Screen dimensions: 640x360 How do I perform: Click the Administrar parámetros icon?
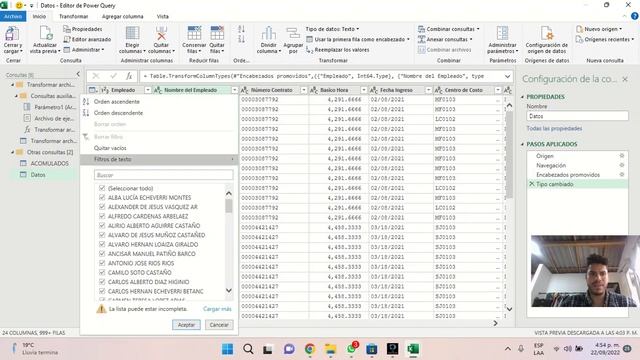pyautogui.click(x=502, y=33)
